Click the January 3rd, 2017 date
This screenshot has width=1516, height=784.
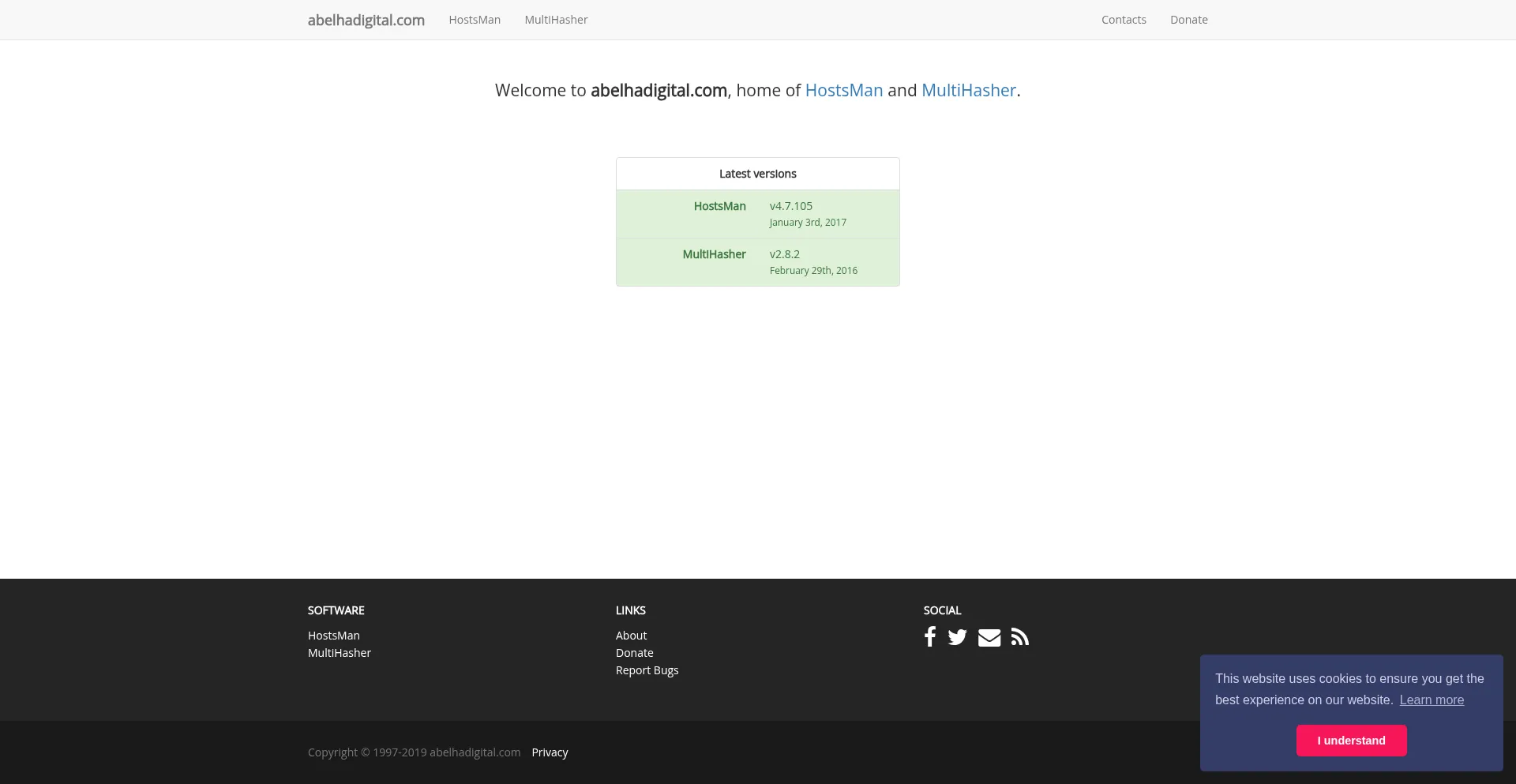808,223
